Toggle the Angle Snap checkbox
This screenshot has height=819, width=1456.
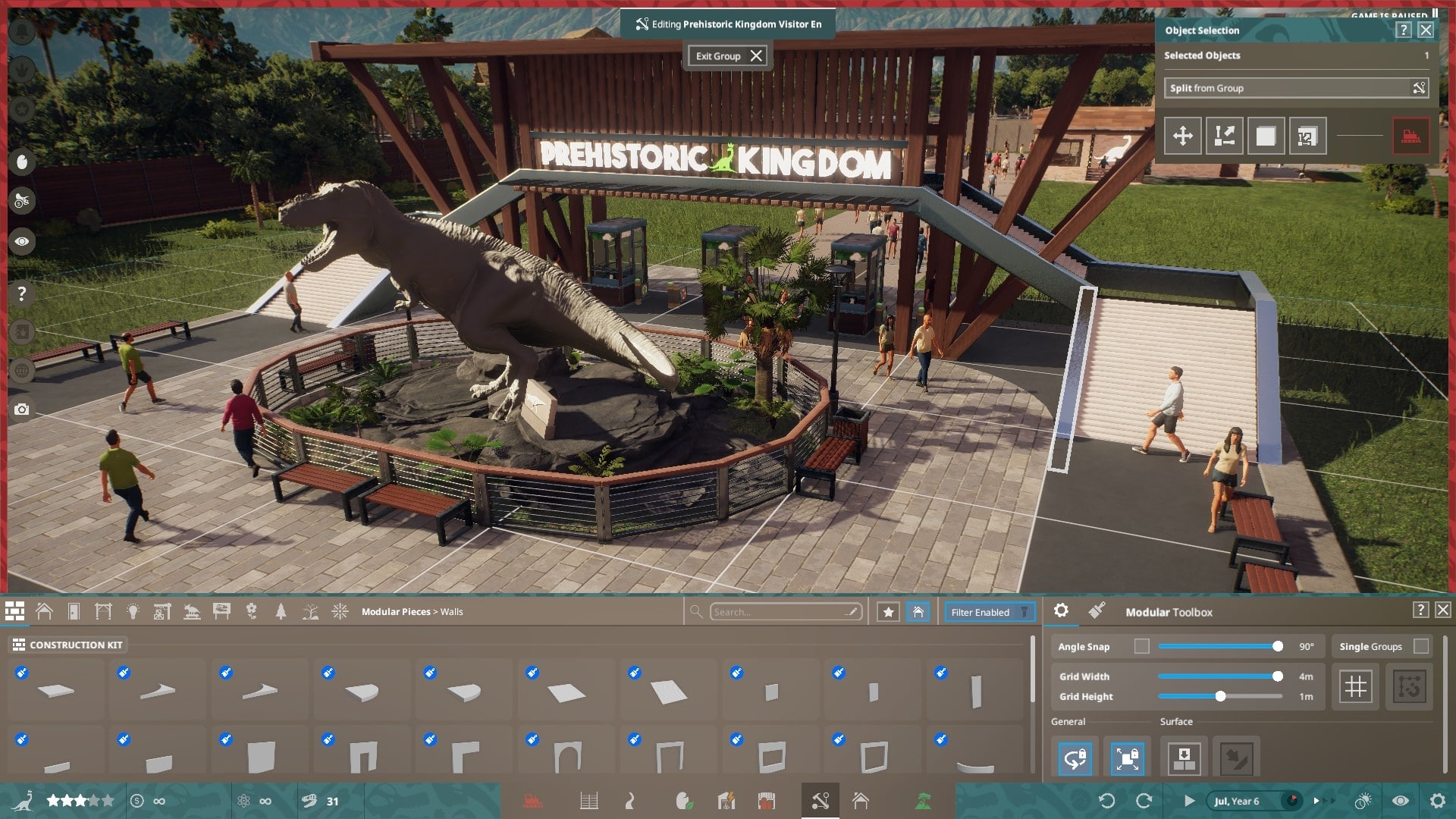1141,646
